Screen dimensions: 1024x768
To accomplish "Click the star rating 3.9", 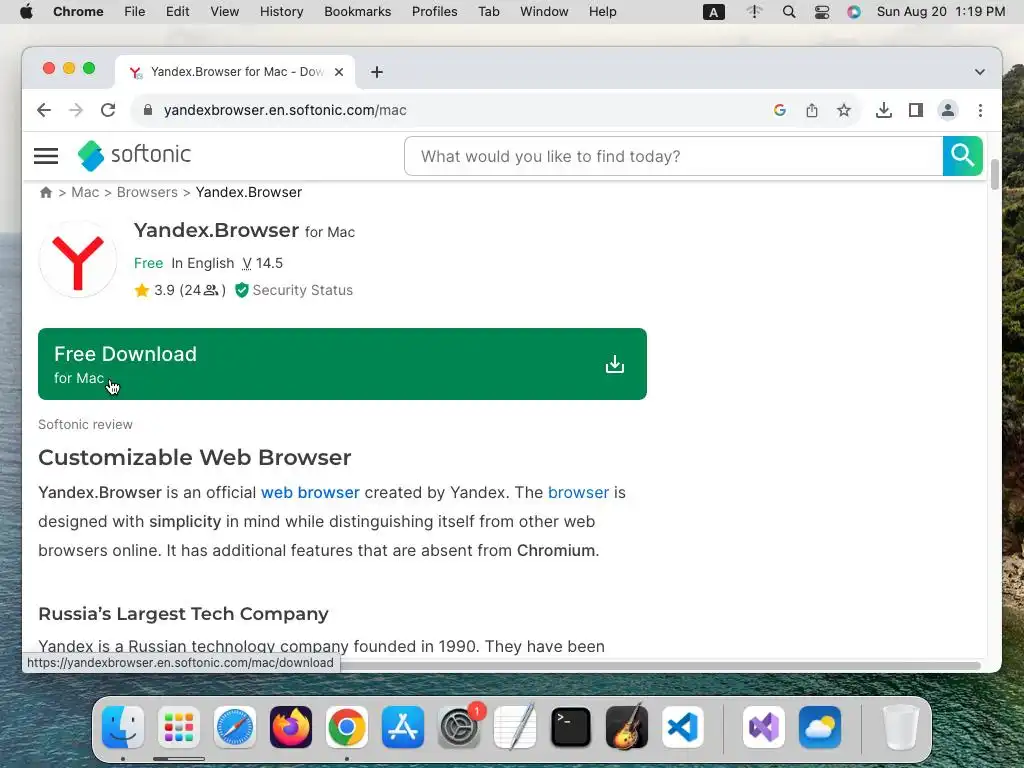I will (x=180, y=290).
